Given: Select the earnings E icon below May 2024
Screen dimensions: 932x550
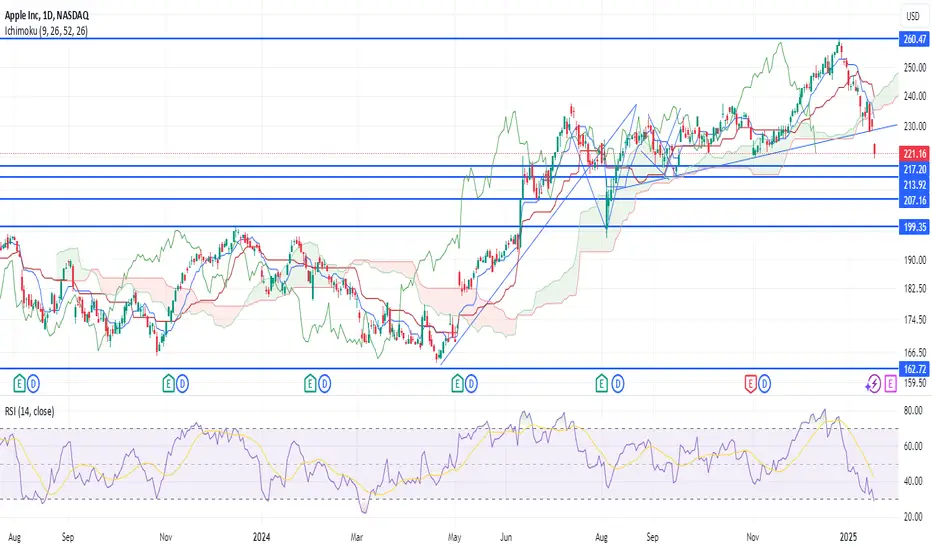Looking at the screenshot, I should click(x=457, y=384).
